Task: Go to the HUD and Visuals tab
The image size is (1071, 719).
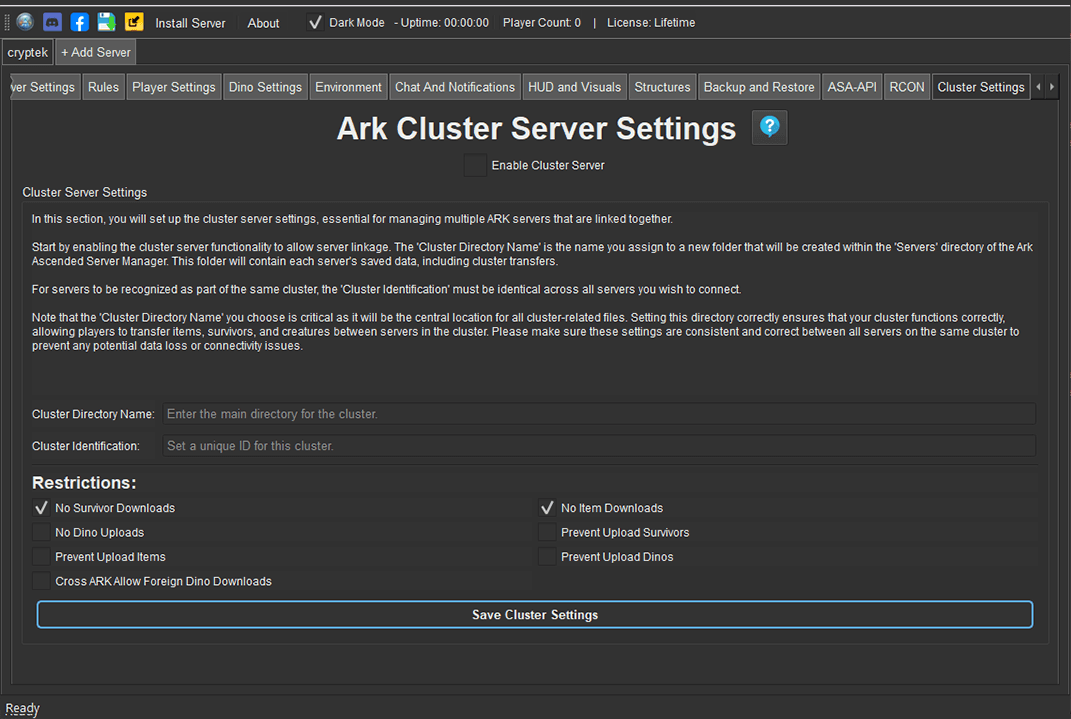Action: pos(574,87)
